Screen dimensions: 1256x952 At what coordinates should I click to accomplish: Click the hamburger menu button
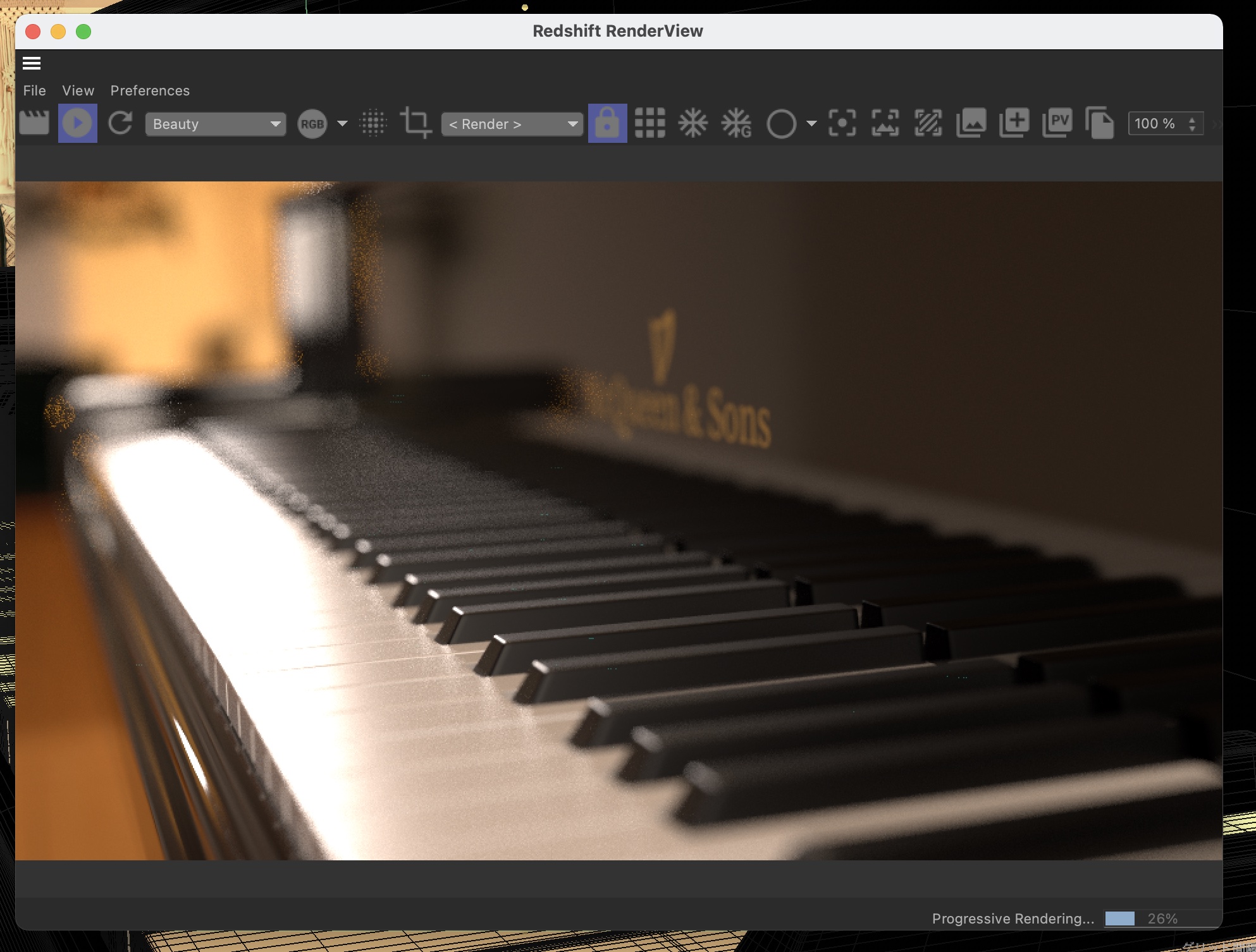point(32,63)
